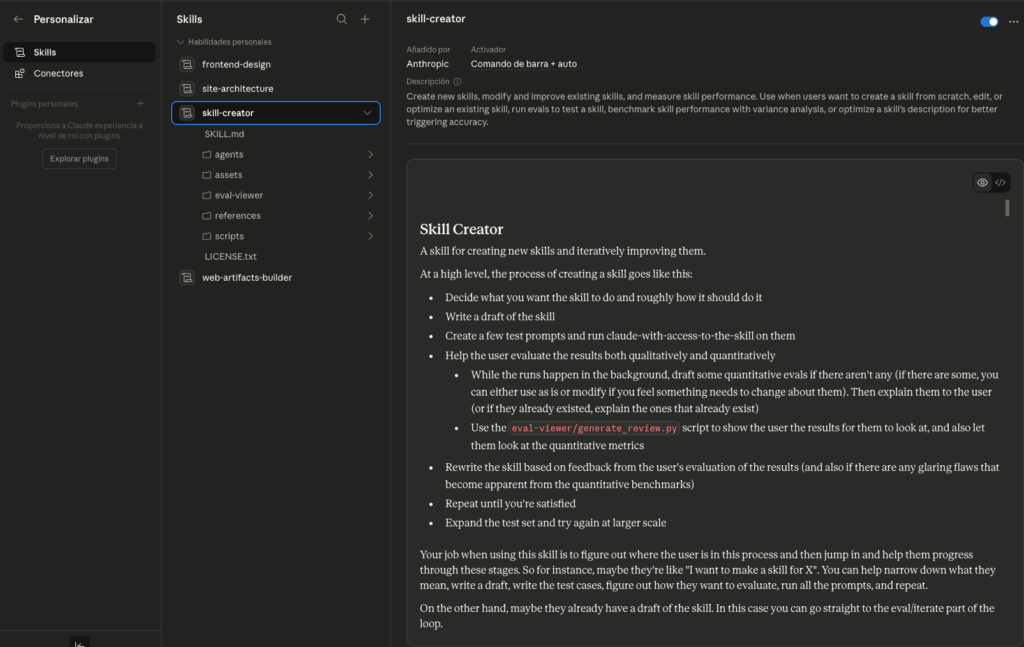This screenshot has width=1024, height=647.
Task: Switch to the eye preview view
Action: (x=983, y=182)
